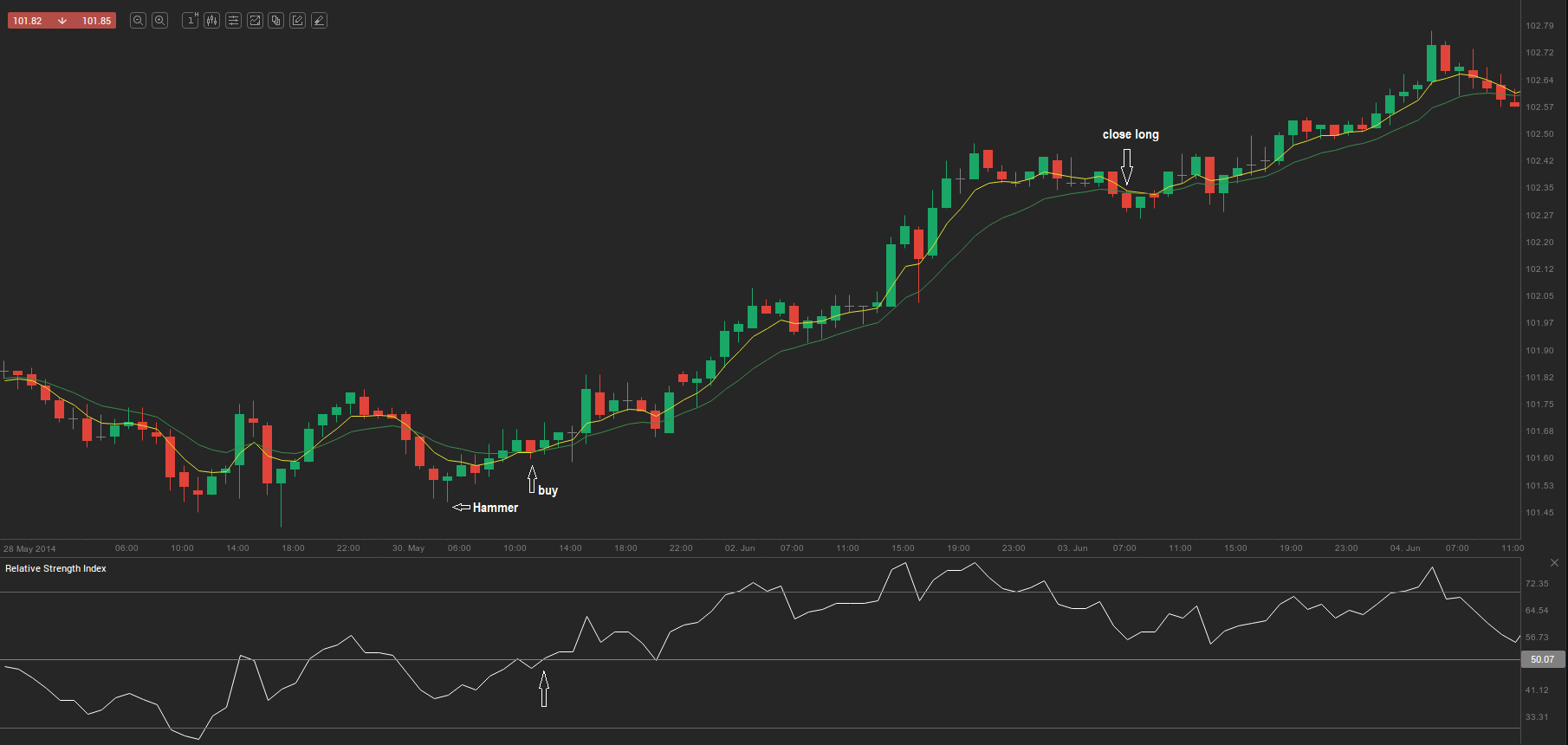The width and height of the screenshot is (1568, 745).
Task: Click the red 101.82 / 101.85 price button
Action: 62,21
